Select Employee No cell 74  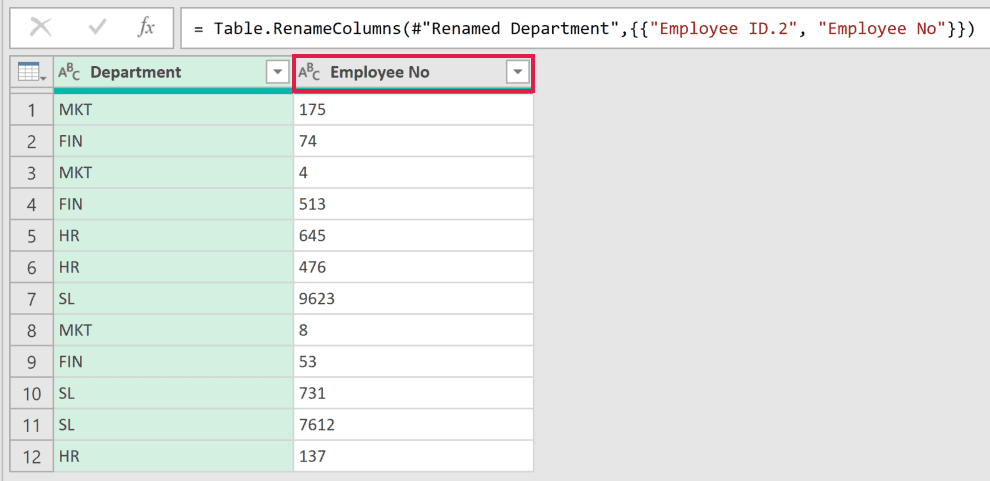click(x=414, y=142)
